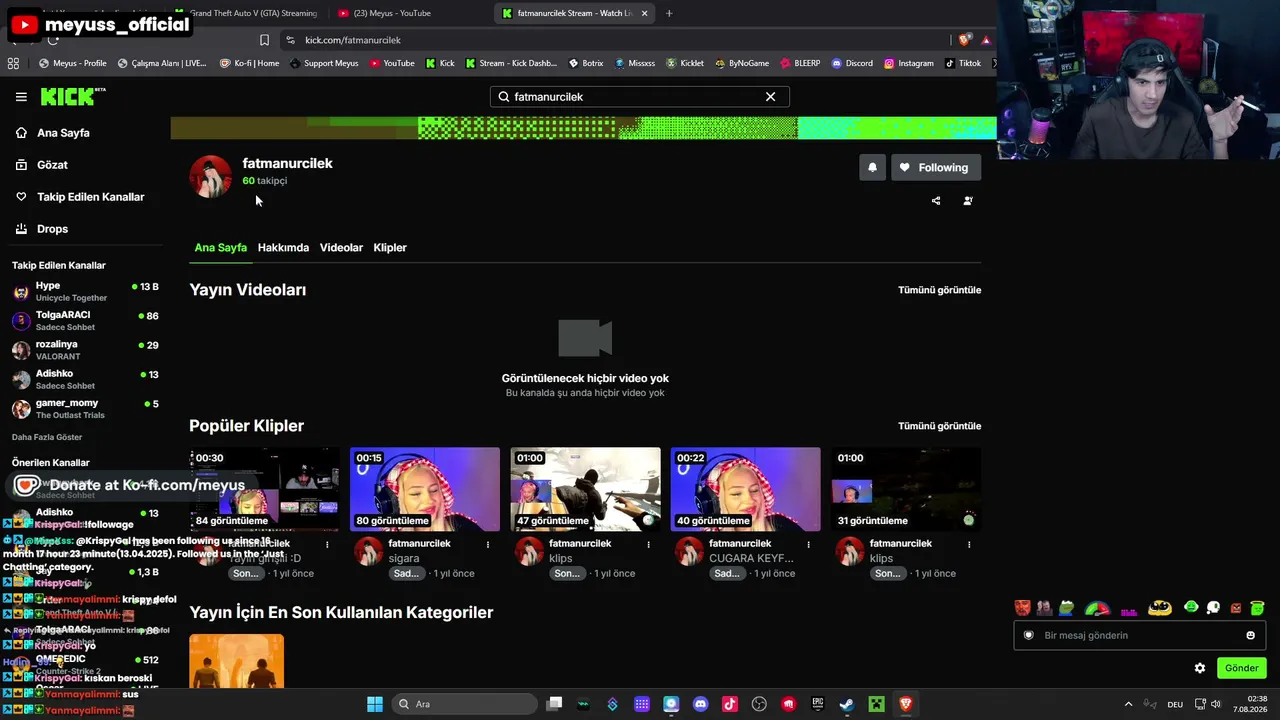Expand Daha Fazla Göster channel list
The width and height of the screenshot is (1280, 720).
tap(47, 437)
